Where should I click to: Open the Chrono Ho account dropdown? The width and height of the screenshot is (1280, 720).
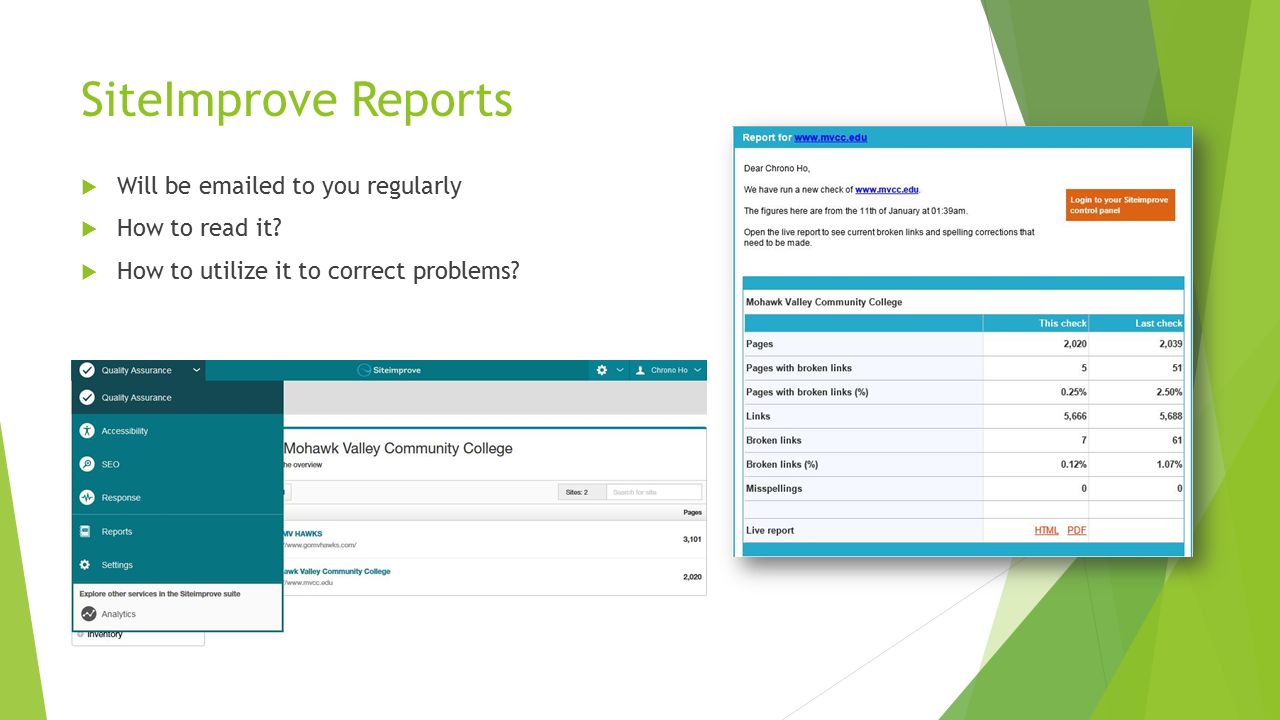(669, 370)
